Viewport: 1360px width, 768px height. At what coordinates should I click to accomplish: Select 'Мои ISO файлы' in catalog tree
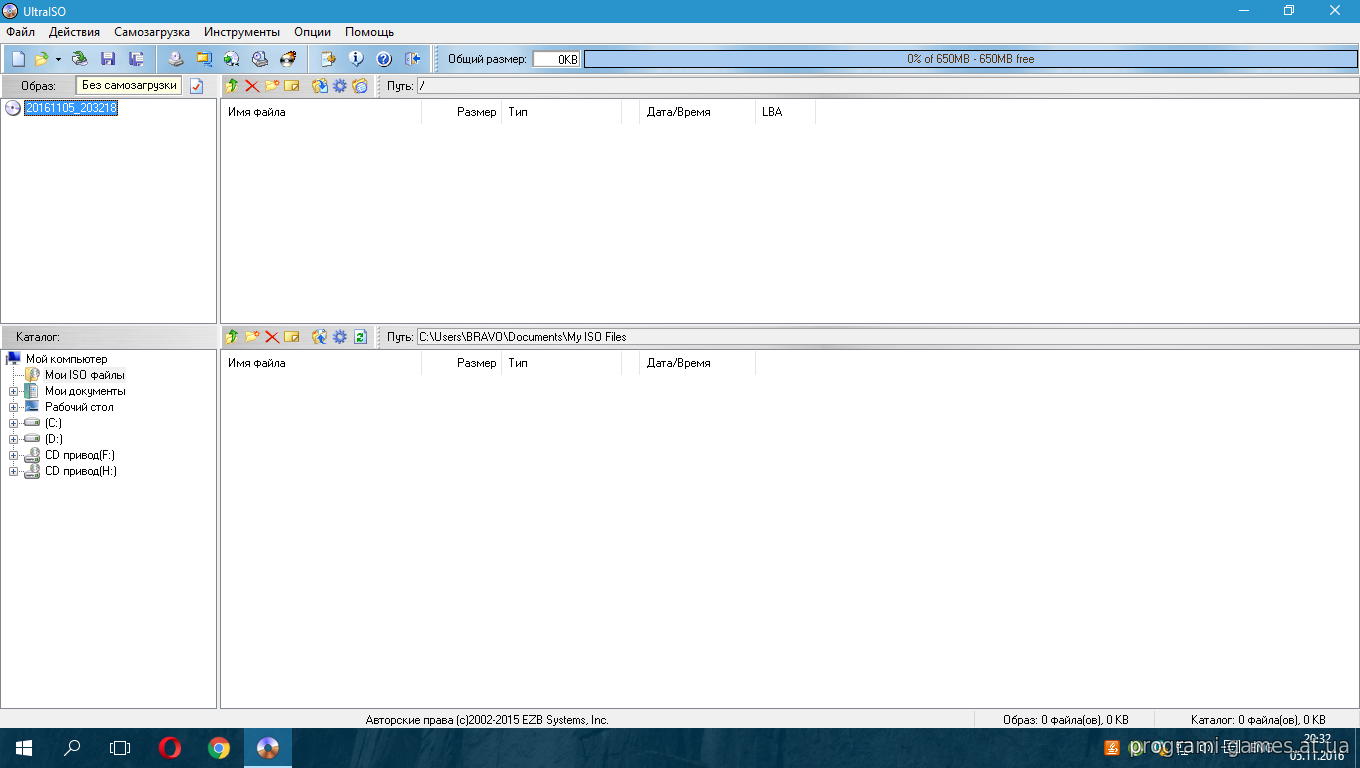[84, 375]
